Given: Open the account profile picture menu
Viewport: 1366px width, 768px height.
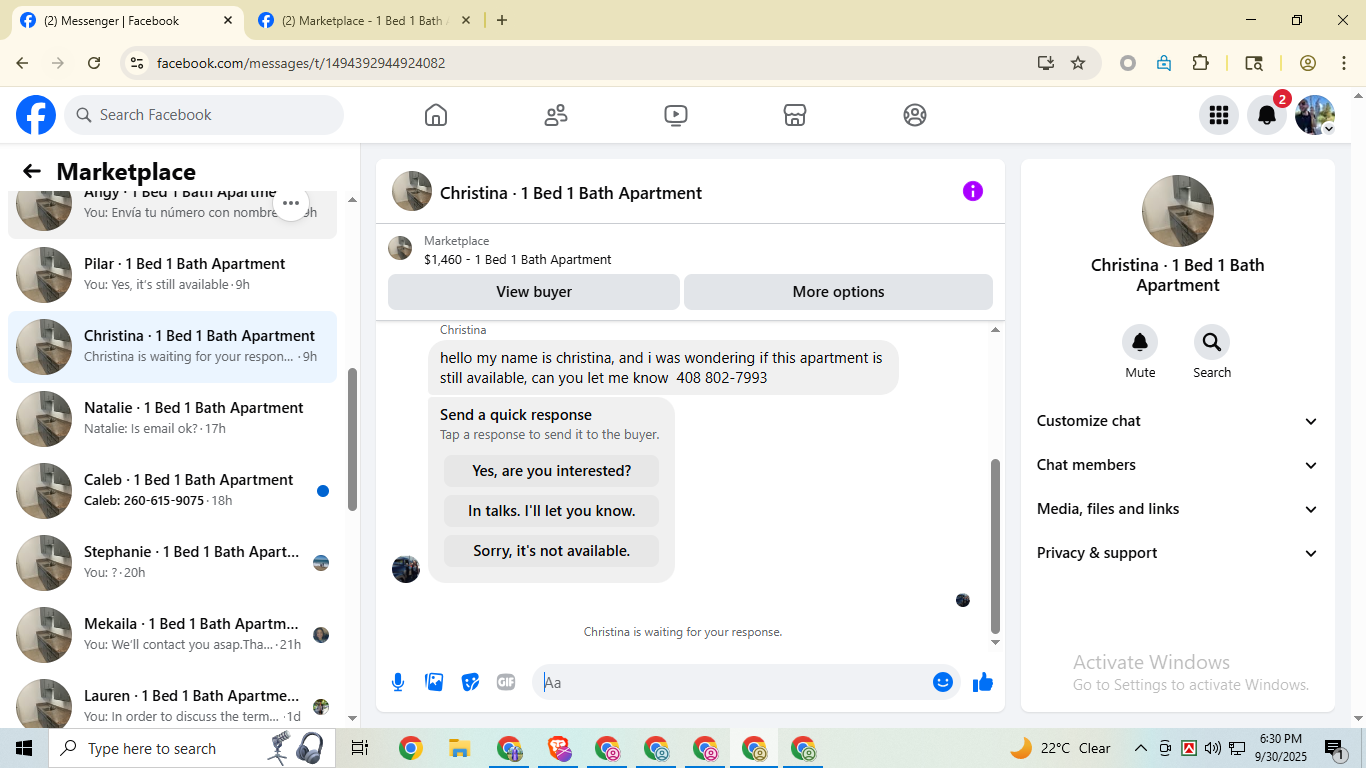Looking at the screenshot, I should 1314,115.
